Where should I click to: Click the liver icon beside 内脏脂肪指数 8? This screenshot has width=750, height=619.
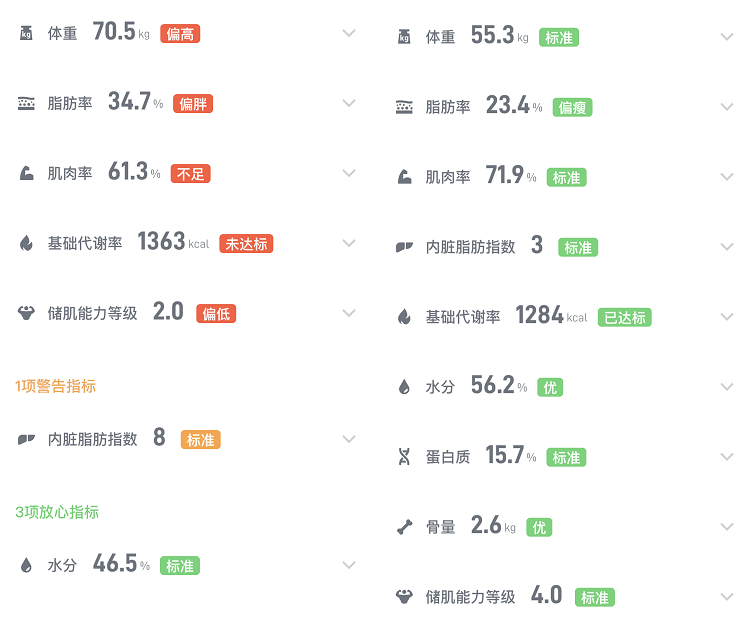26,439
